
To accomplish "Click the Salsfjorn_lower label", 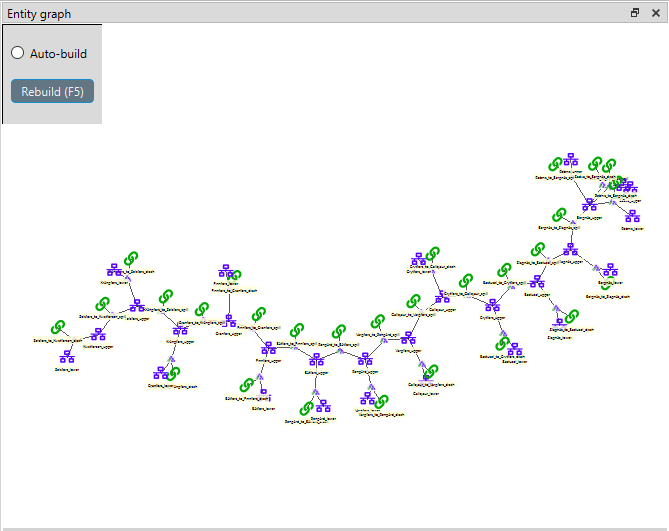I will point(67,370).
